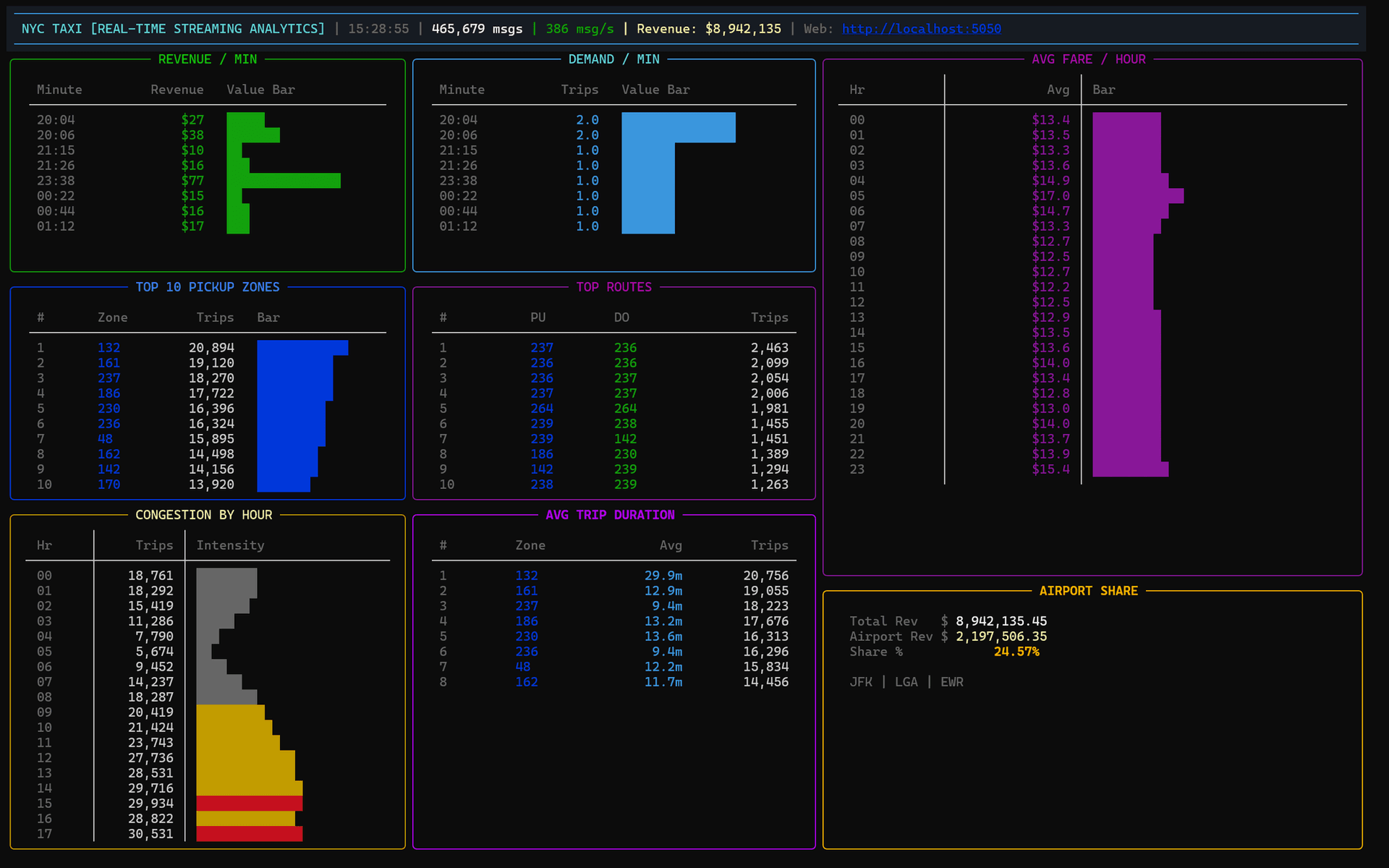Click the AIRPORT SHARE panel title

click(x=1089, y=591)
